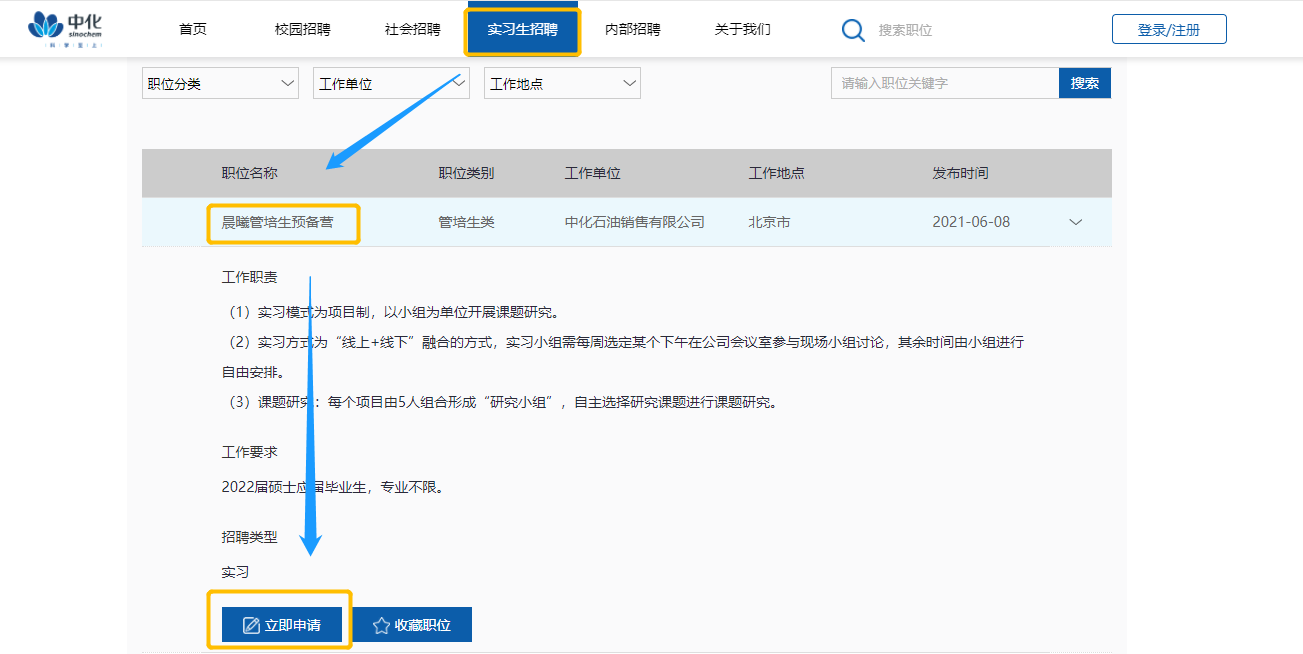Click 立即申请 to apply

pyautogui.click(x=282, y=625)
